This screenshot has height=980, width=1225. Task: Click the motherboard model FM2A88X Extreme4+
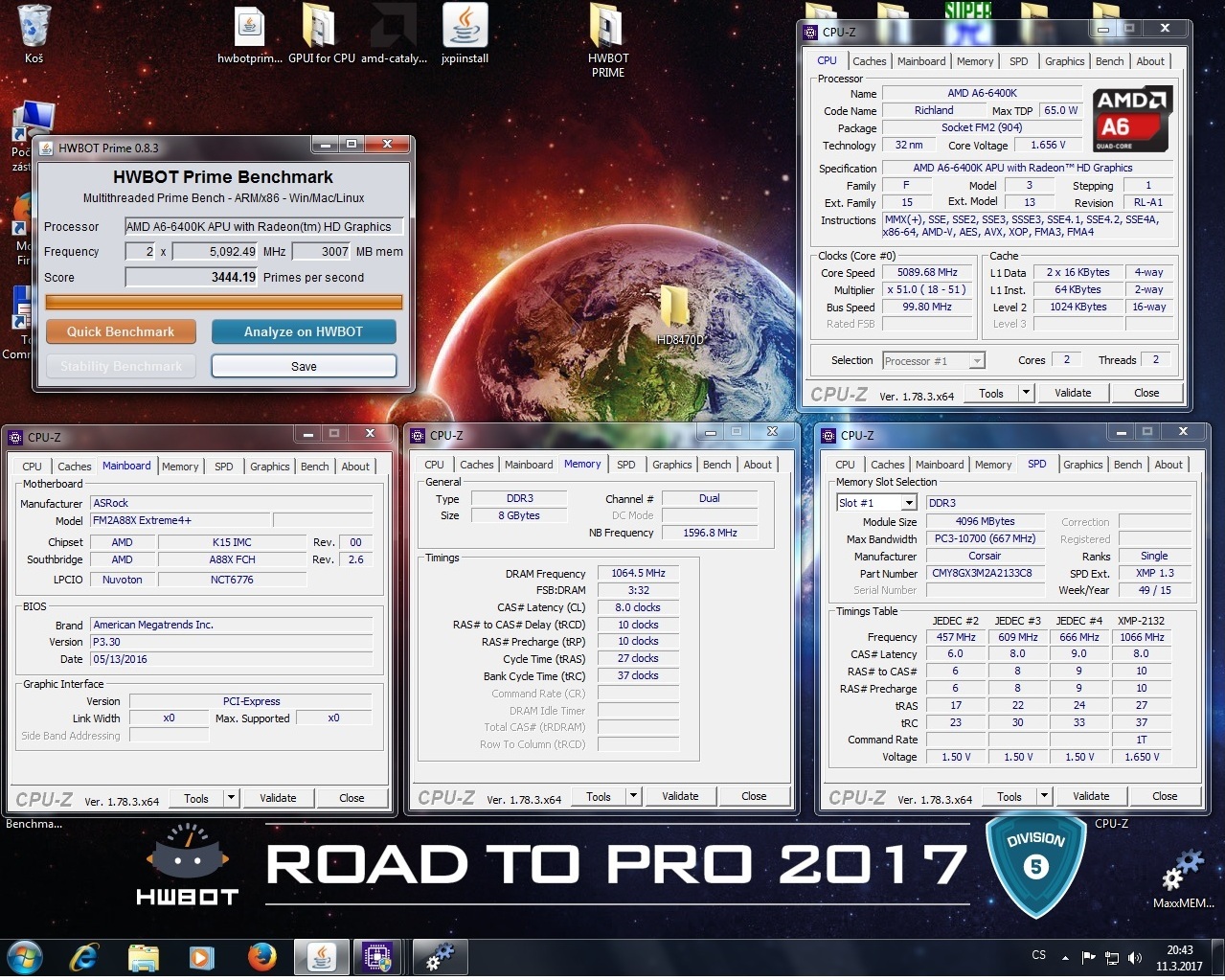click(x=180, y=520)
